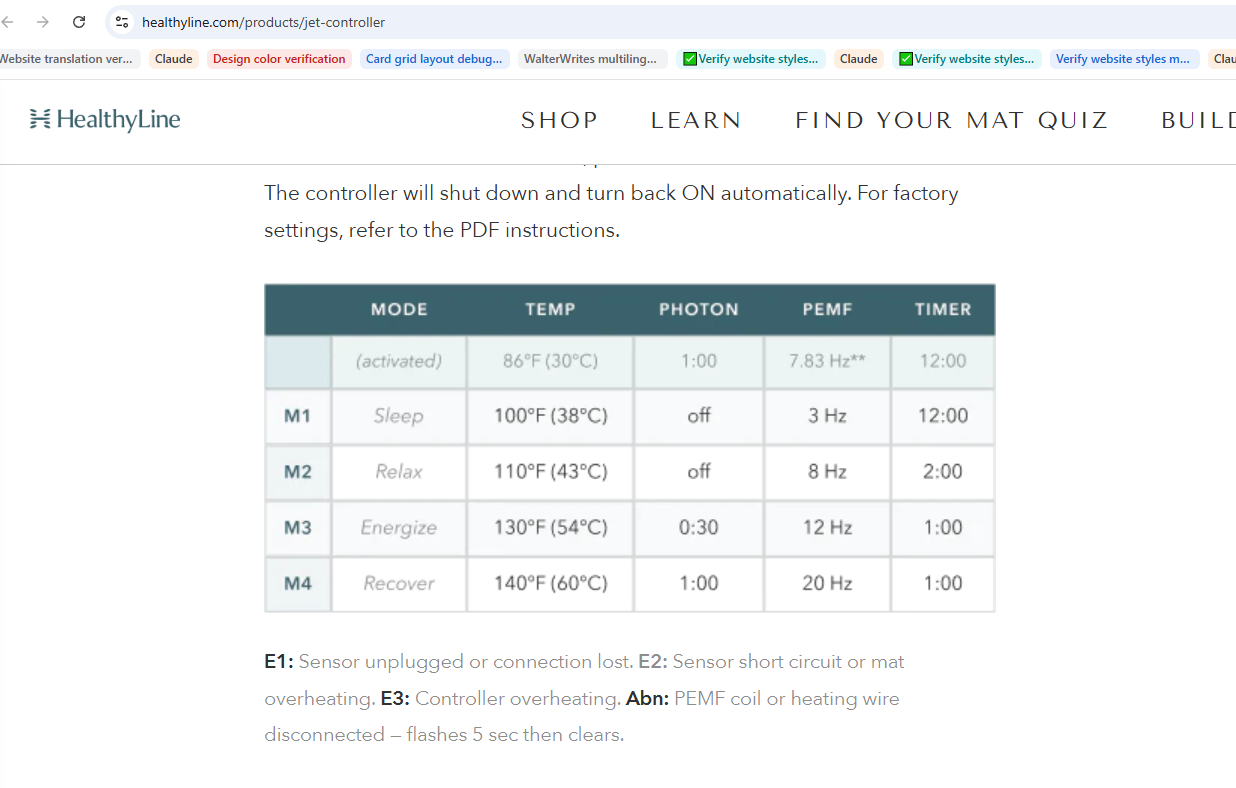Open the Card grid layout debug... bookmark
1236x788 pixels.
coord(434,59)
